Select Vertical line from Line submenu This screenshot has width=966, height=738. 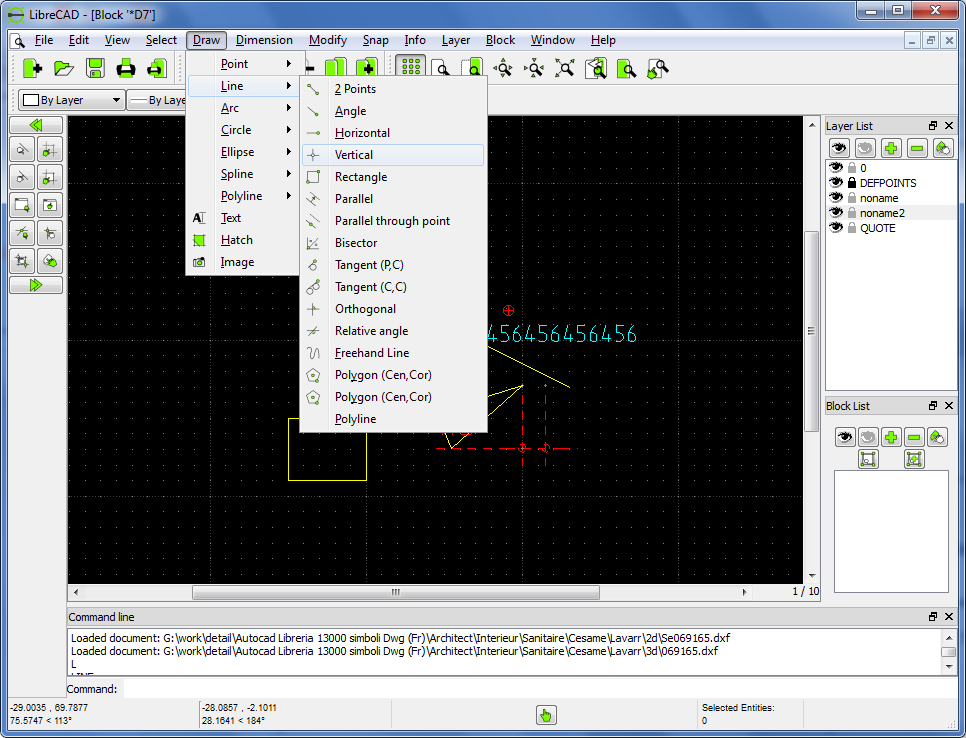[x=393, y=155]
